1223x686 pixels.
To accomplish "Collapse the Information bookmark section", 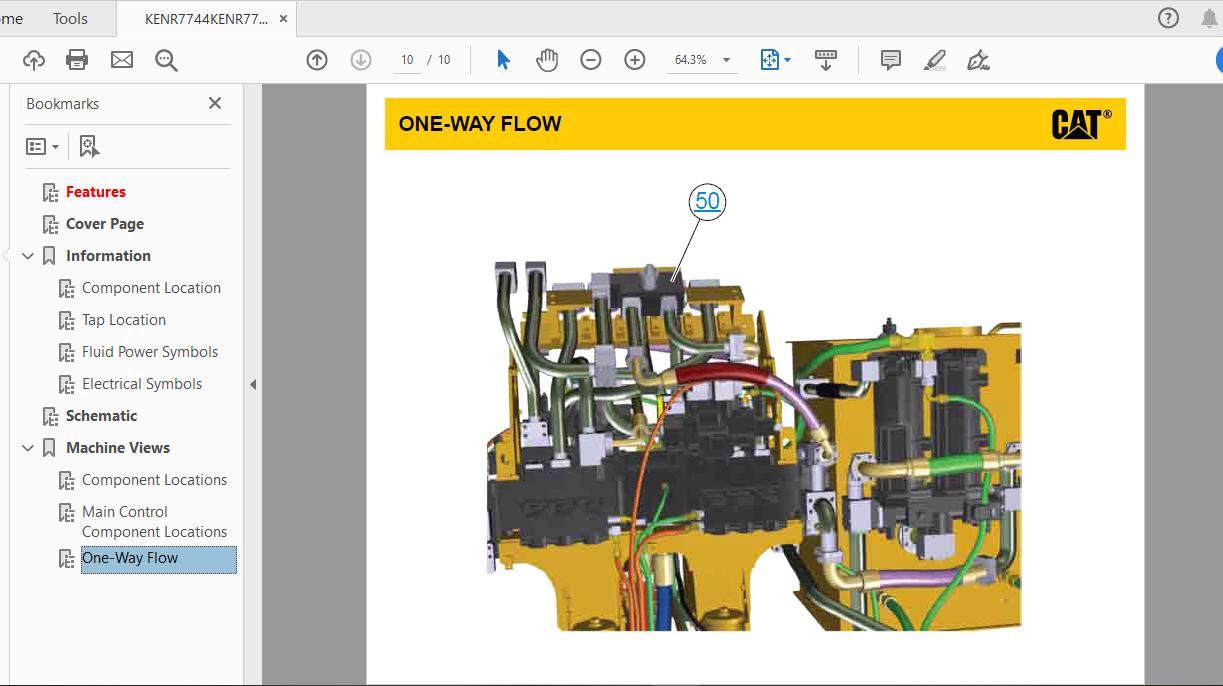I will 27,255.
